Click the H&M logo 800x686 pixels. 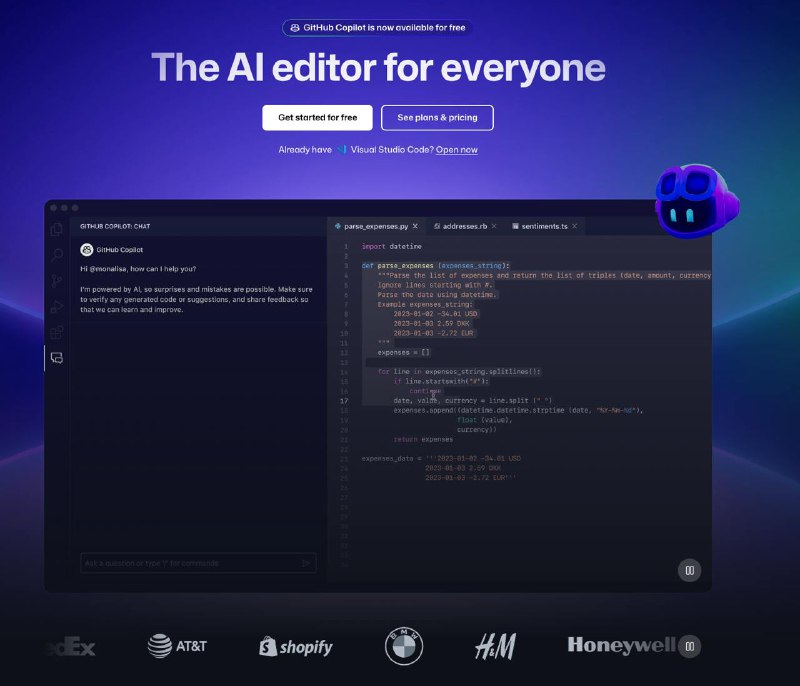coord(495,646)
